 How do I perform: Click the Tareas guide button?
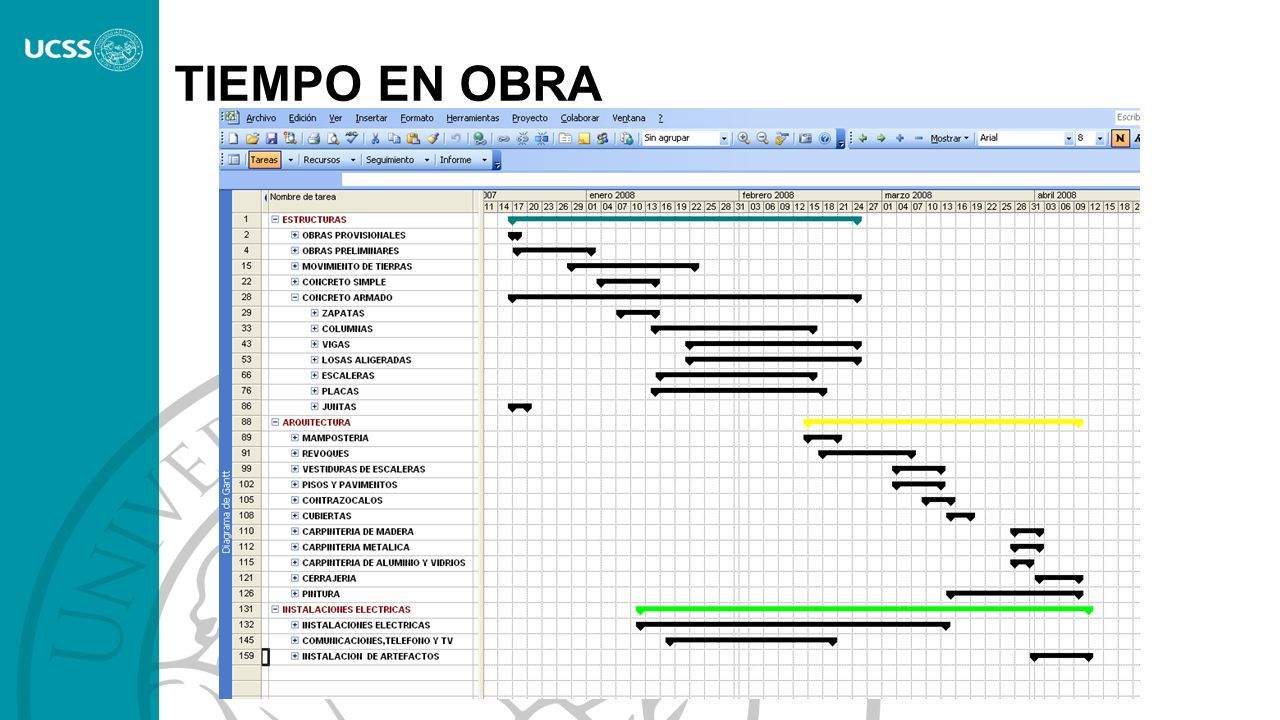tap(264, 159)
